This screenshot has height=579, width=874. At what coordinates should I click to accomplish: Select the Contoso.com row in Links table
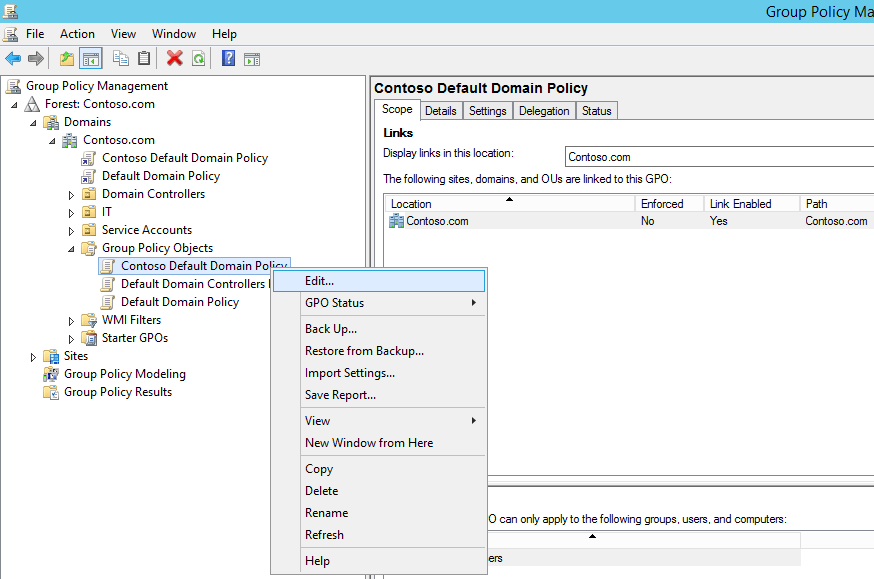[629, 221]
